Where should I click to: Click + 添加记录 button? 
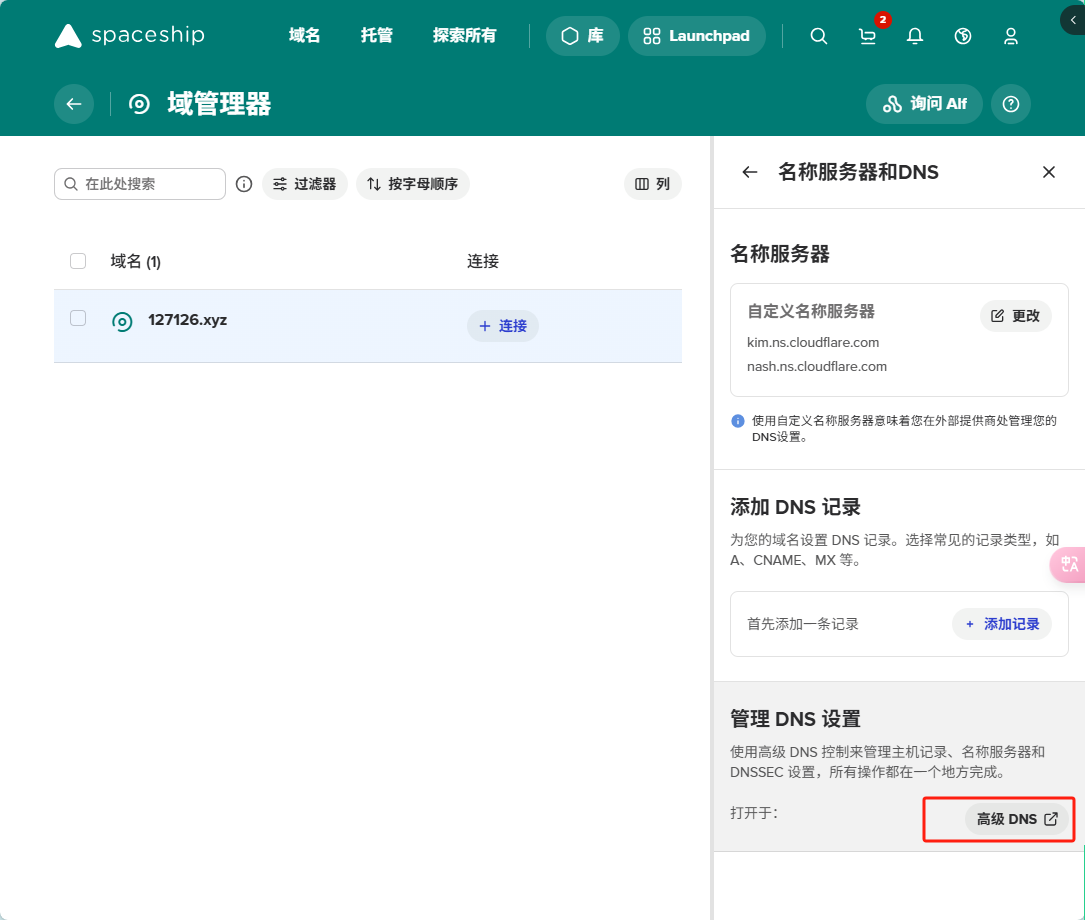tap(1002, 624)
